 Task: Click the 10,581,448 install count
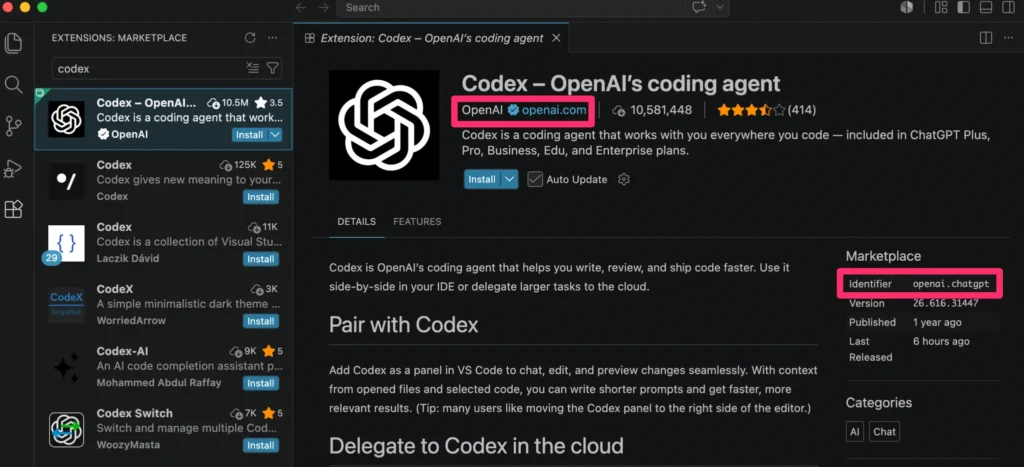[x=660, y=110]
